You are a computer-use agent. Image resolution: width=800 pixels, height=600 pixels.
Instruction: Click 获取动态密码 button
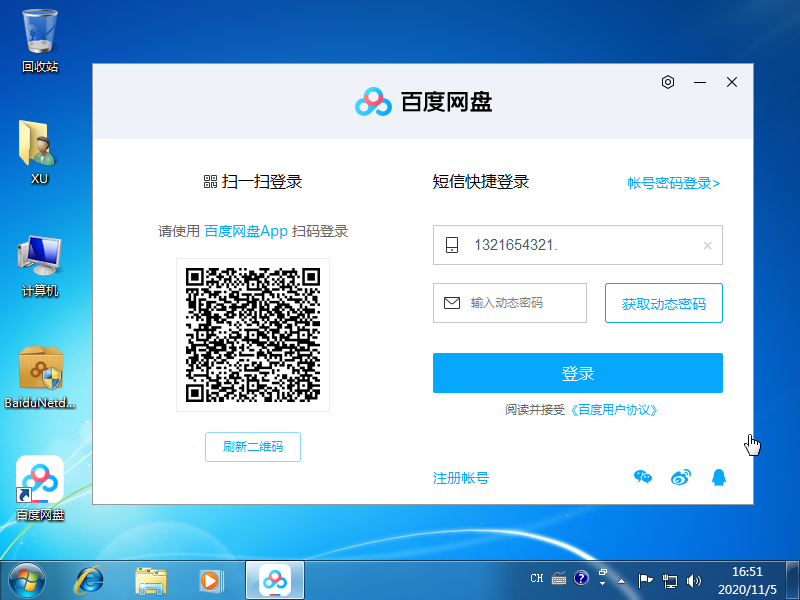coord(663,304)
